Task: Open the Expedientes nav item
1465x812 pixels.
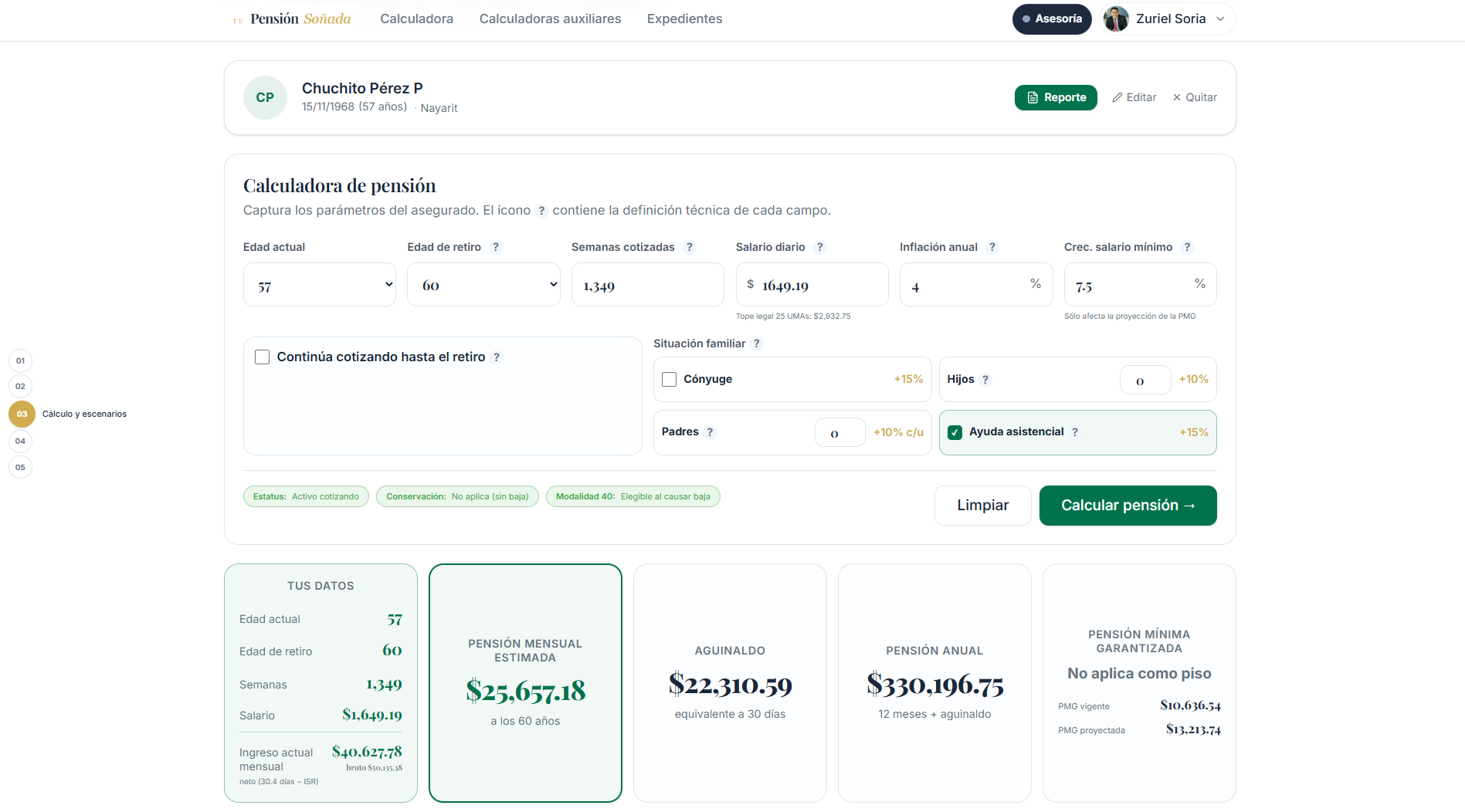Action: point(685,19)
